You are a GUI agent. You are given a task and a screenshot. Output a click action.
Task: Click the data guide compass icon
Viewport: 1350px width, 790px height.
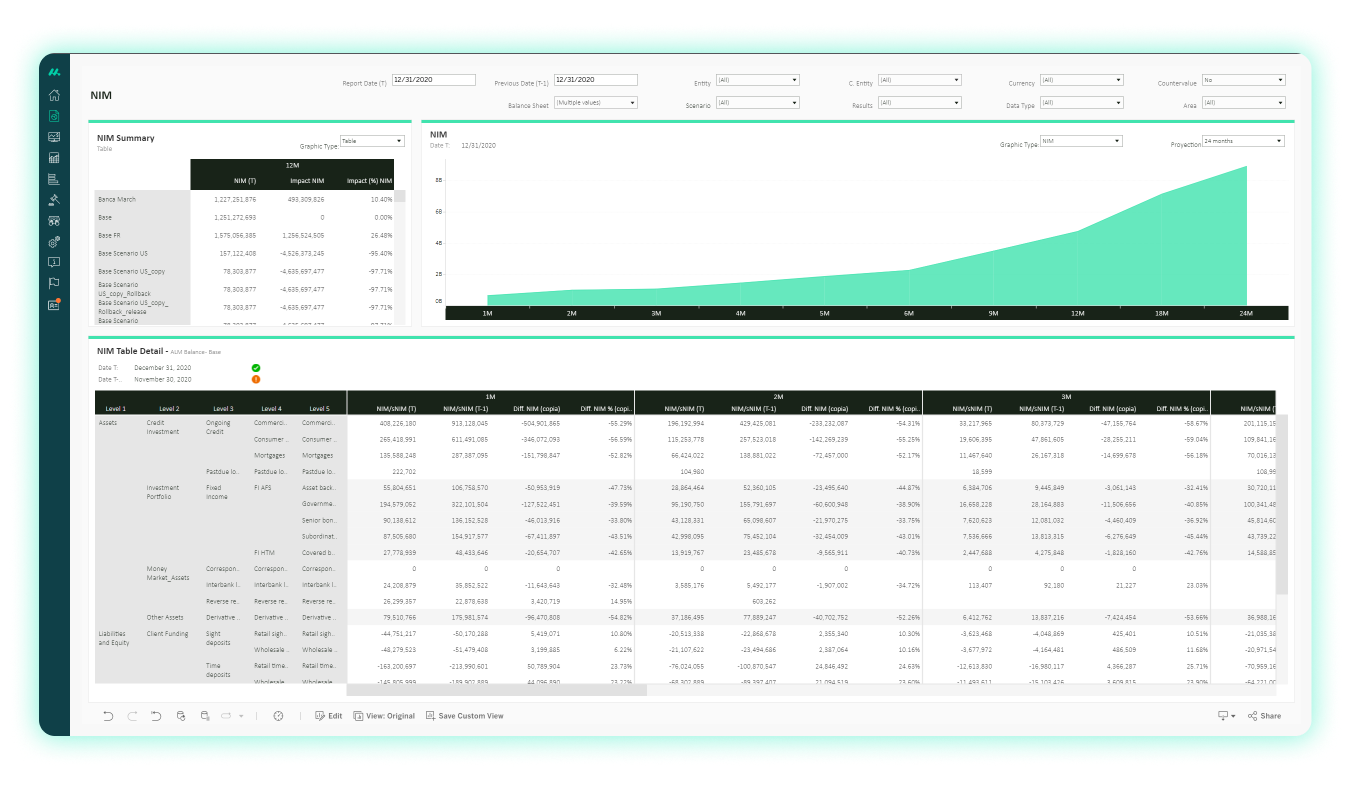point(278,716)
